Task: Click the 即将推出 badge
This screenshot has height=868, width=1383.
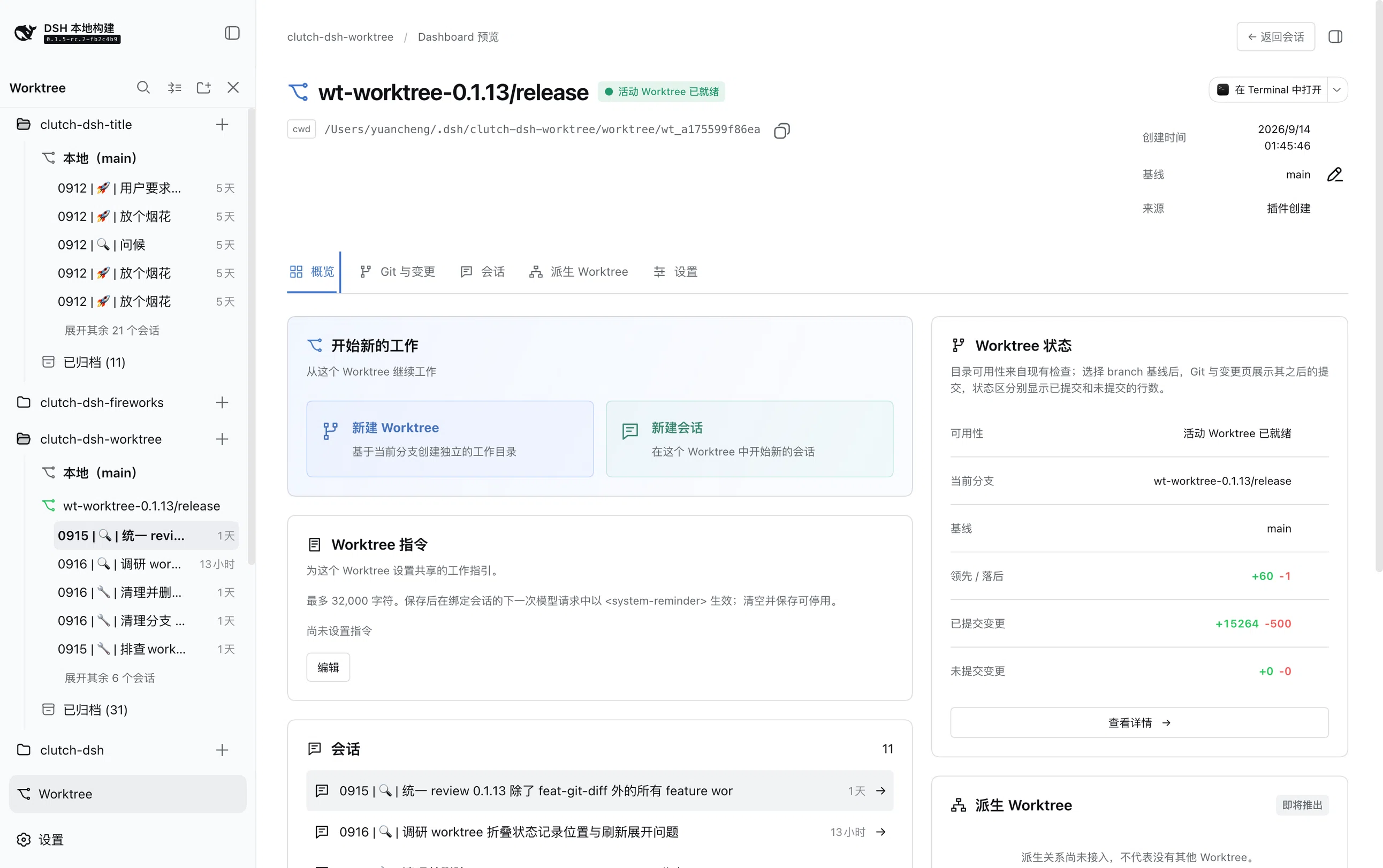Action: click(x=1302, y=805)
